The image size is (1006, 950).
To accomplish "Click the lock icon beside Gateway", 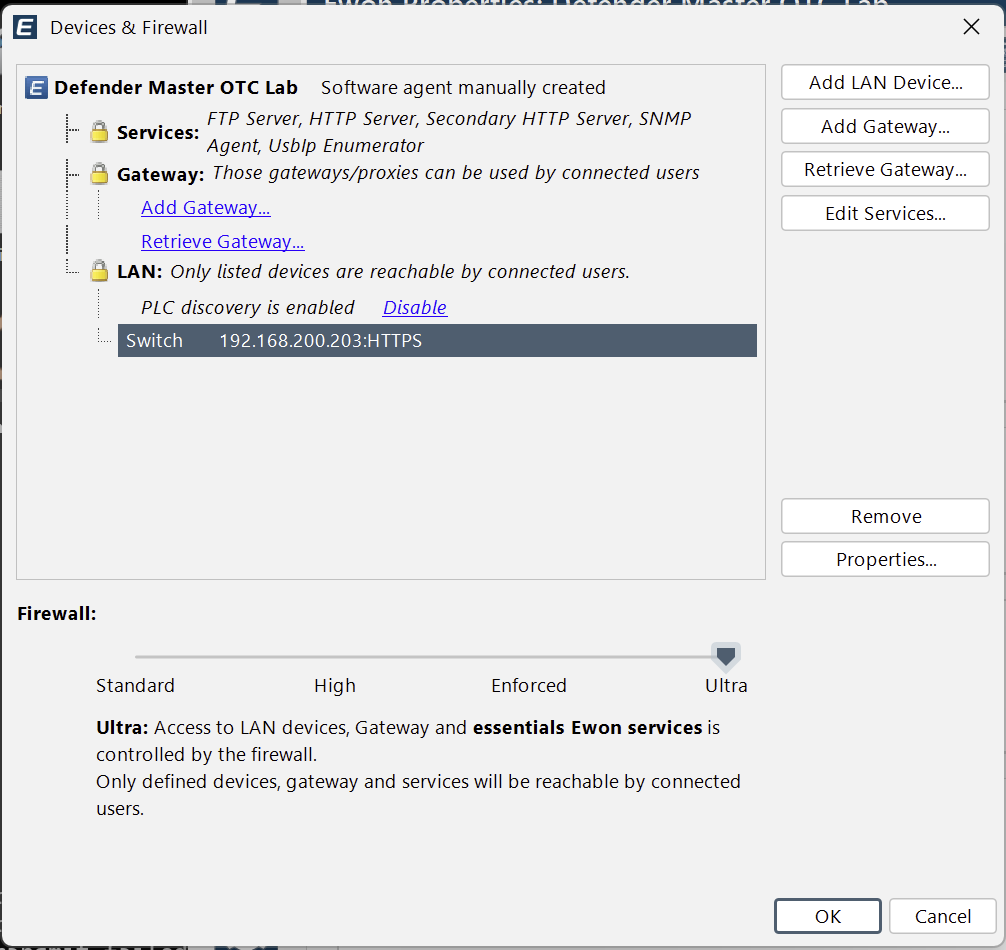I will (99, 173).
